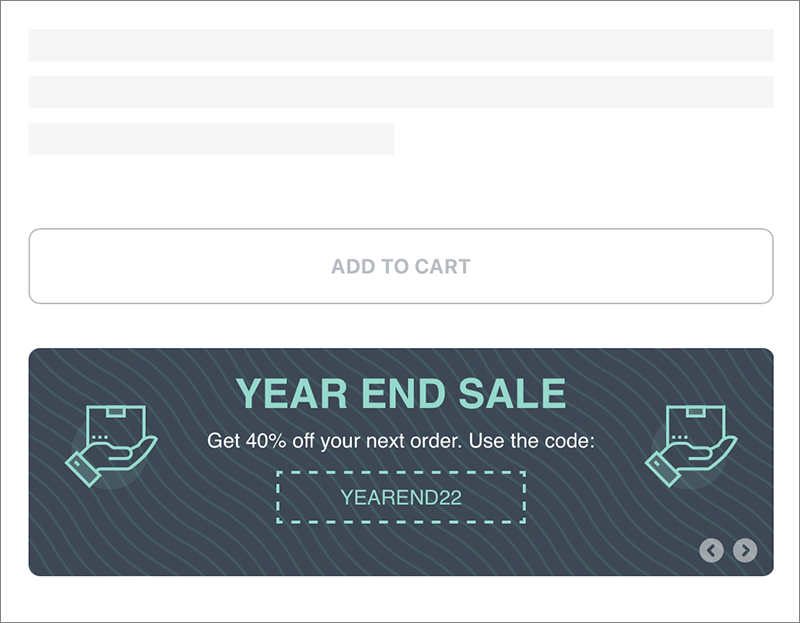
Task: Select the YEAREND22 coupon code
Action: 400,497
